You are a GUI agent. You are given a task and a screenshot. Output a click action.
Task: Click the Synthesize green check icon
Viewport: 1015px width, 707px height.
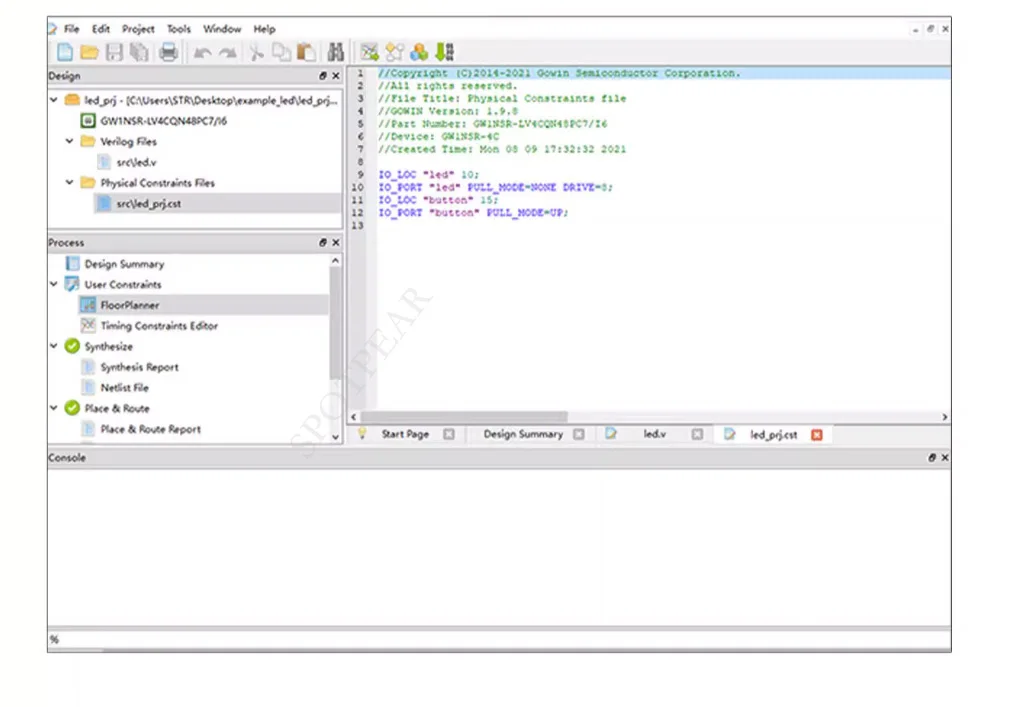coord(72,346)
